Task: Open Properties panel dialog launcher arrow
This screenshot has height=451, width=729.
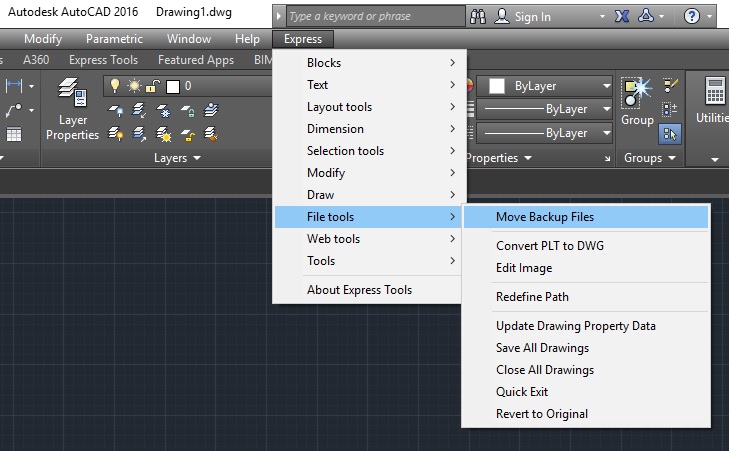Action: pos(607,159)
